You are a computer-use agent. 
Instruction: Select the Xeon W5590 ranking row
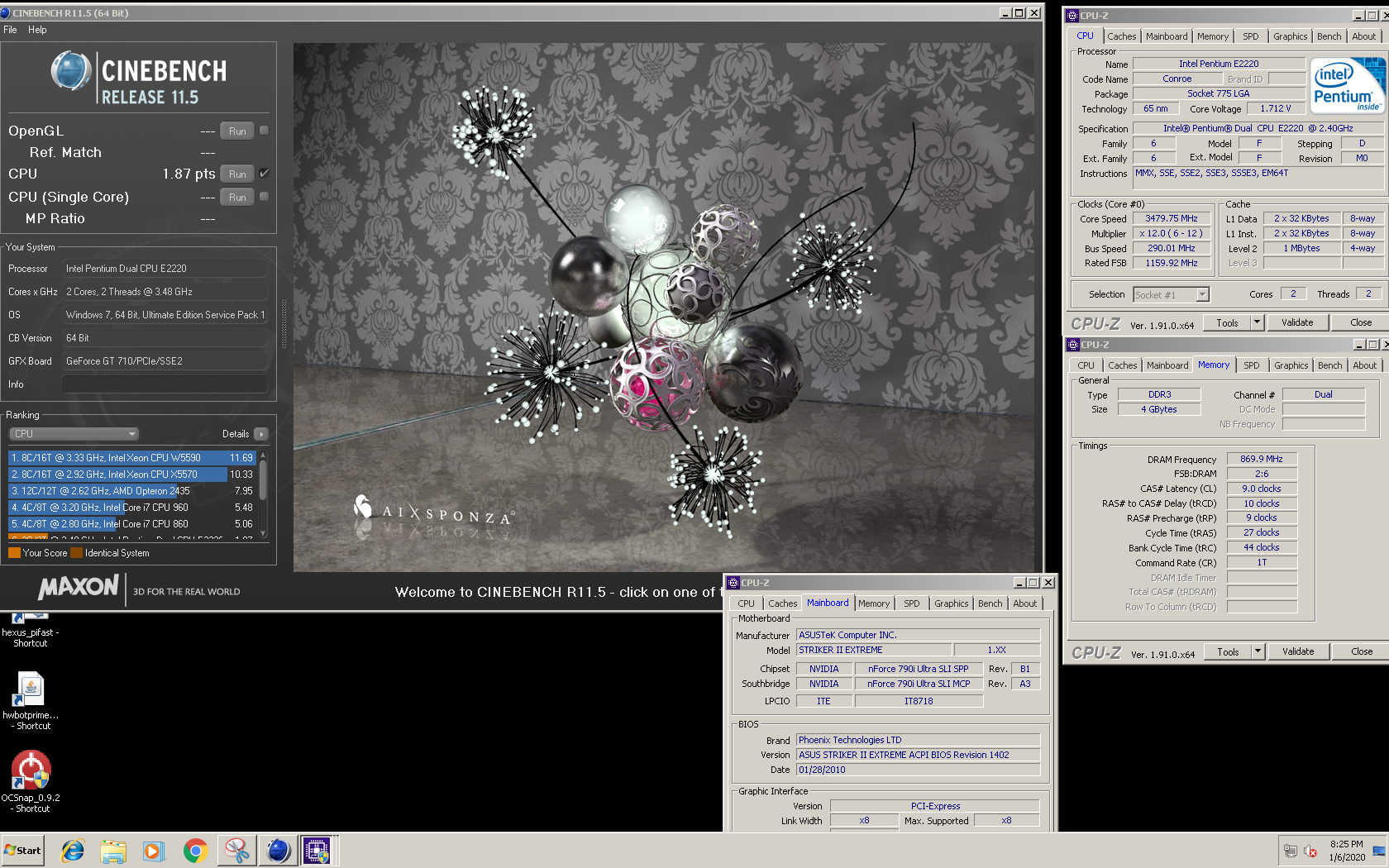pyautogui.click(x=131, y=458)
